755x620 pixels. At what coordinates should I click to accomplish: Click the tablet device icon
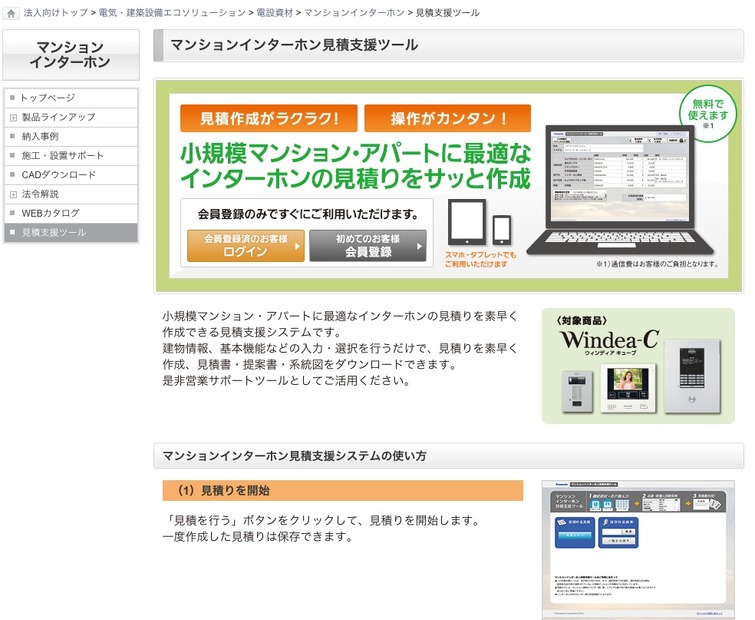point(467,222)
